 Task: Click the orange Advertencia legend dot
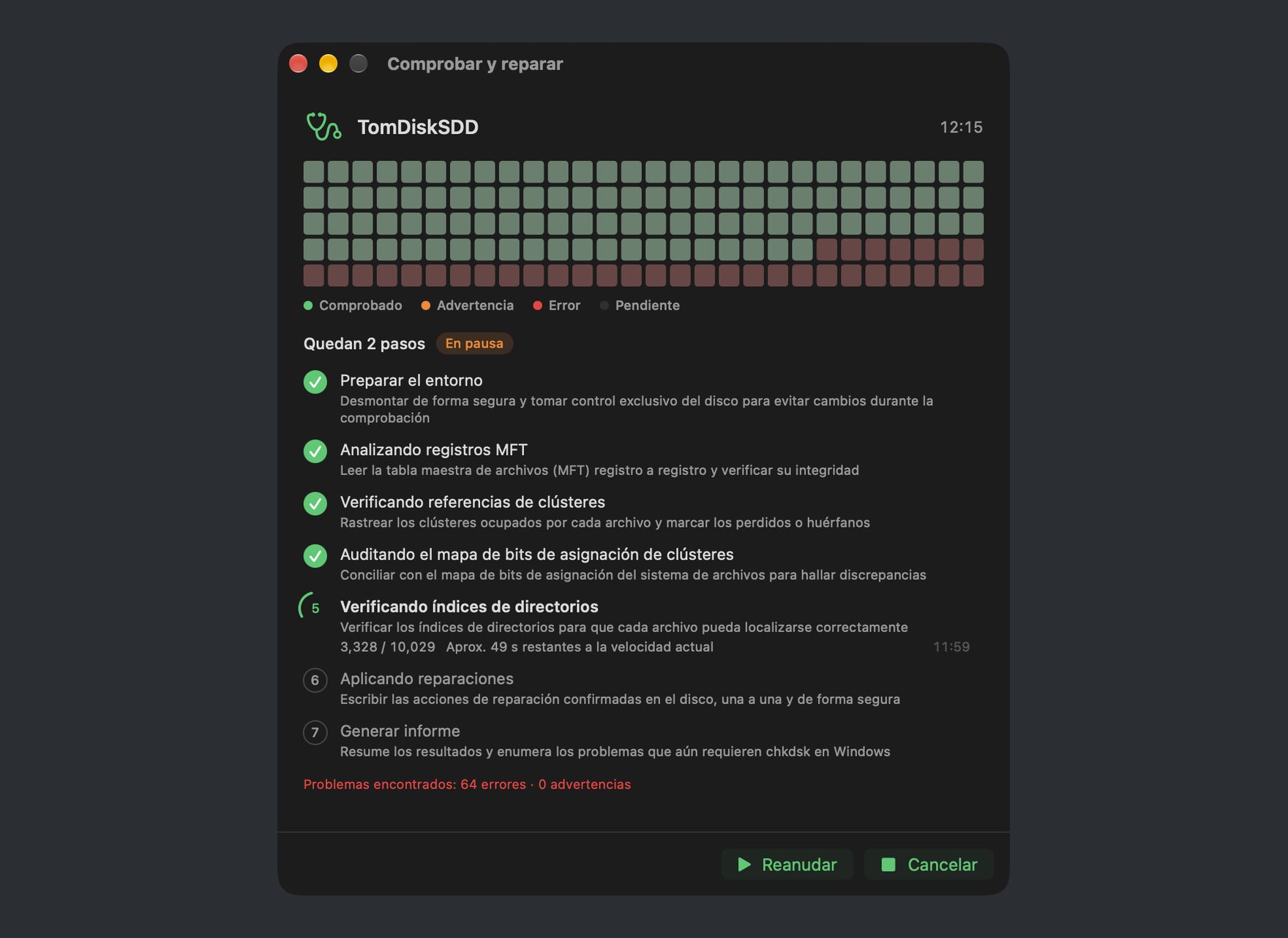(x=426, y=306)
